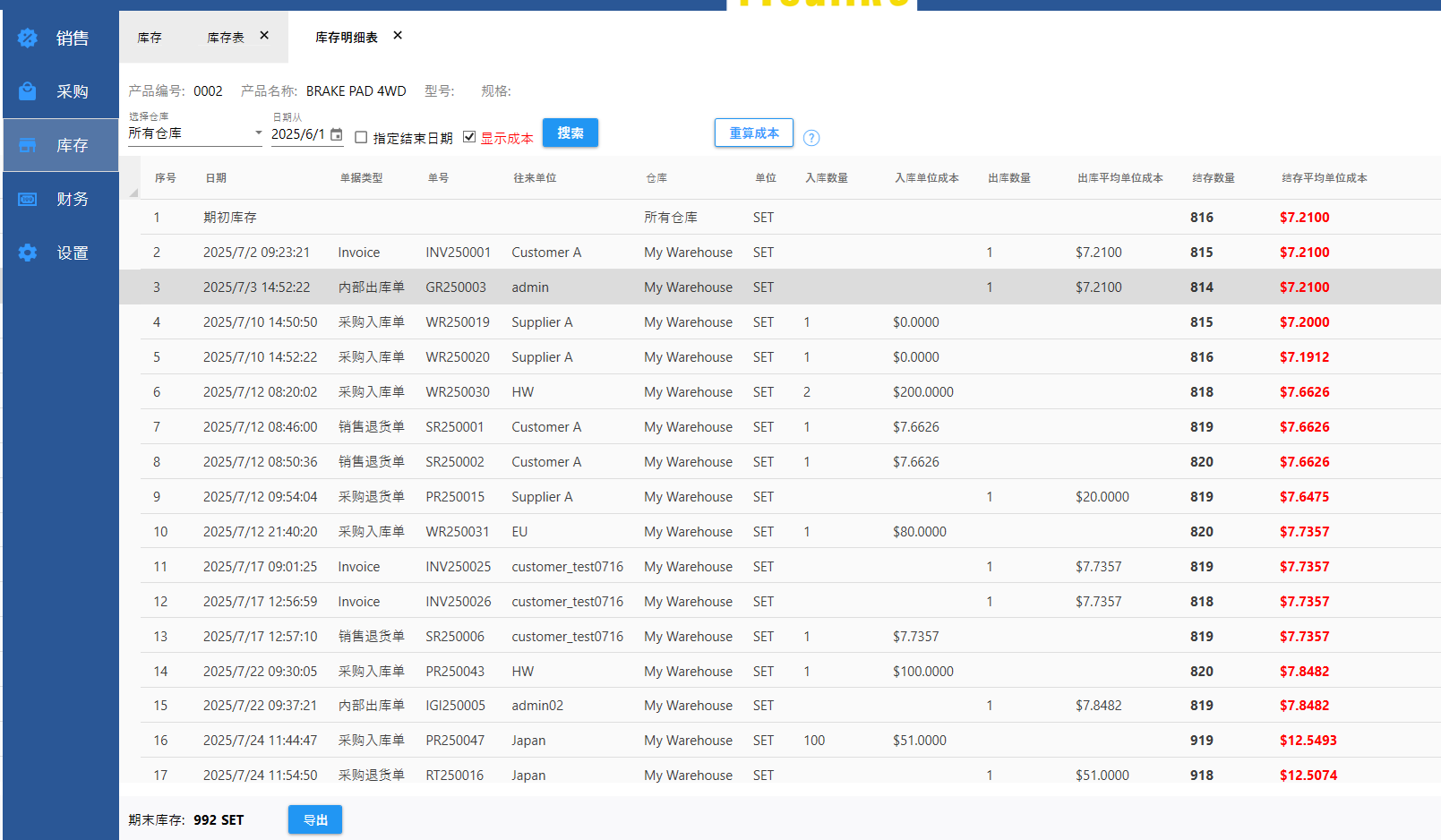Click the 日期从 date input field
Image resolution: width=1441 pixels, height=840 pixels.
tap(299, 134)
